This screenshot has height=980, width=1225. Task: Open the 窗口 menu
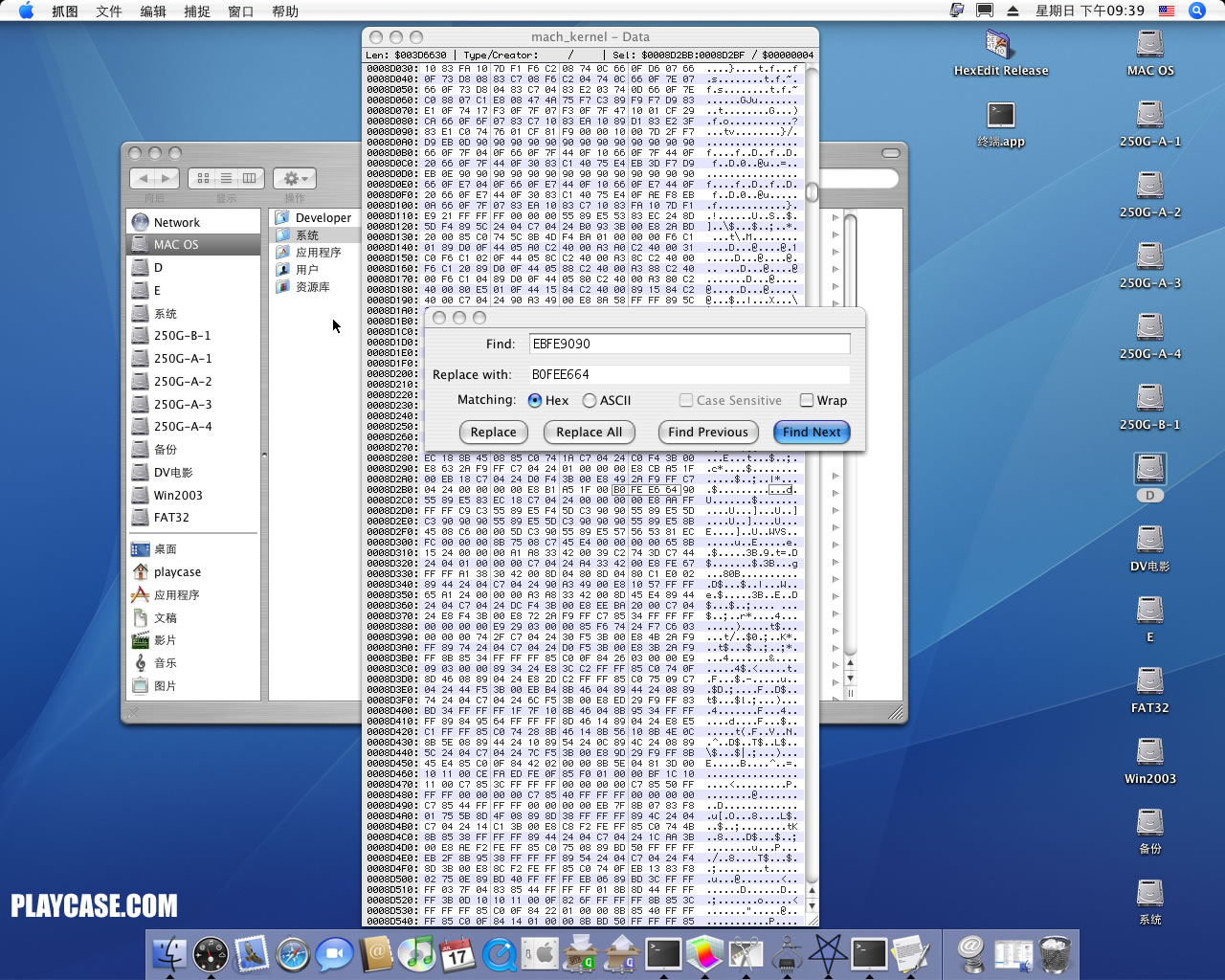241,11
